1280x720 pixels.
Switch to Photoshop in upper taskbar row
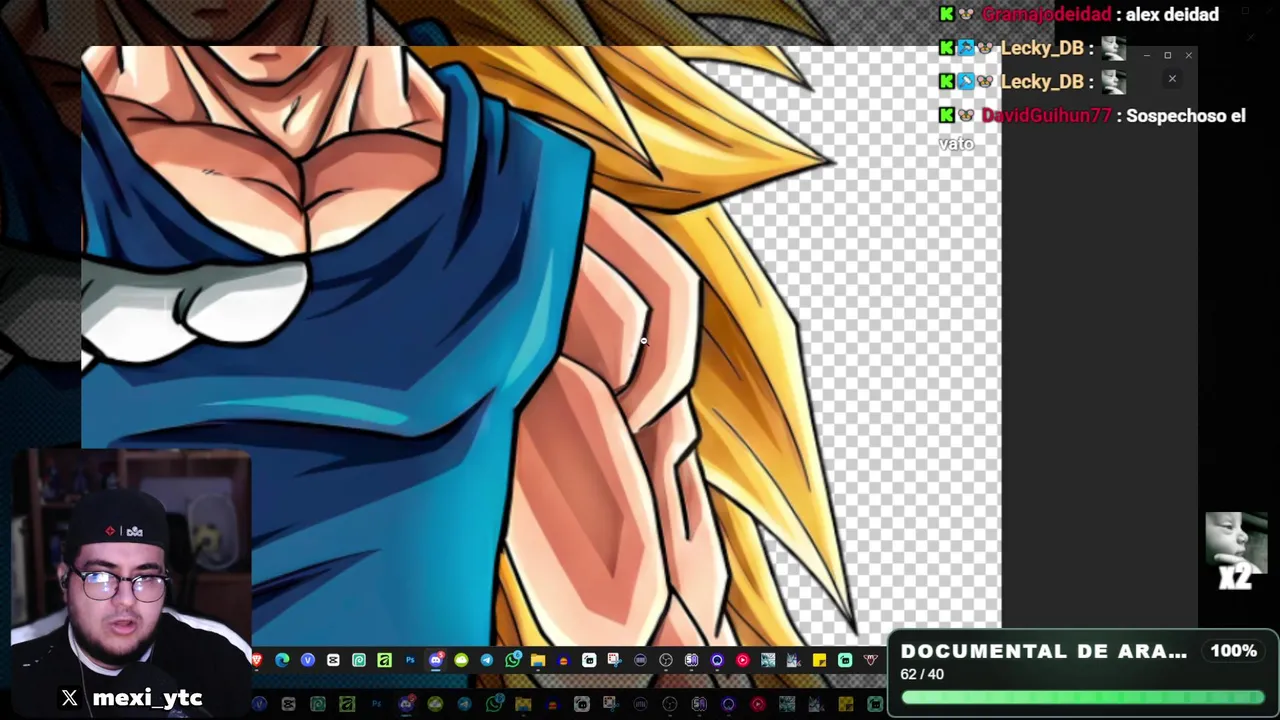[410, 660]
